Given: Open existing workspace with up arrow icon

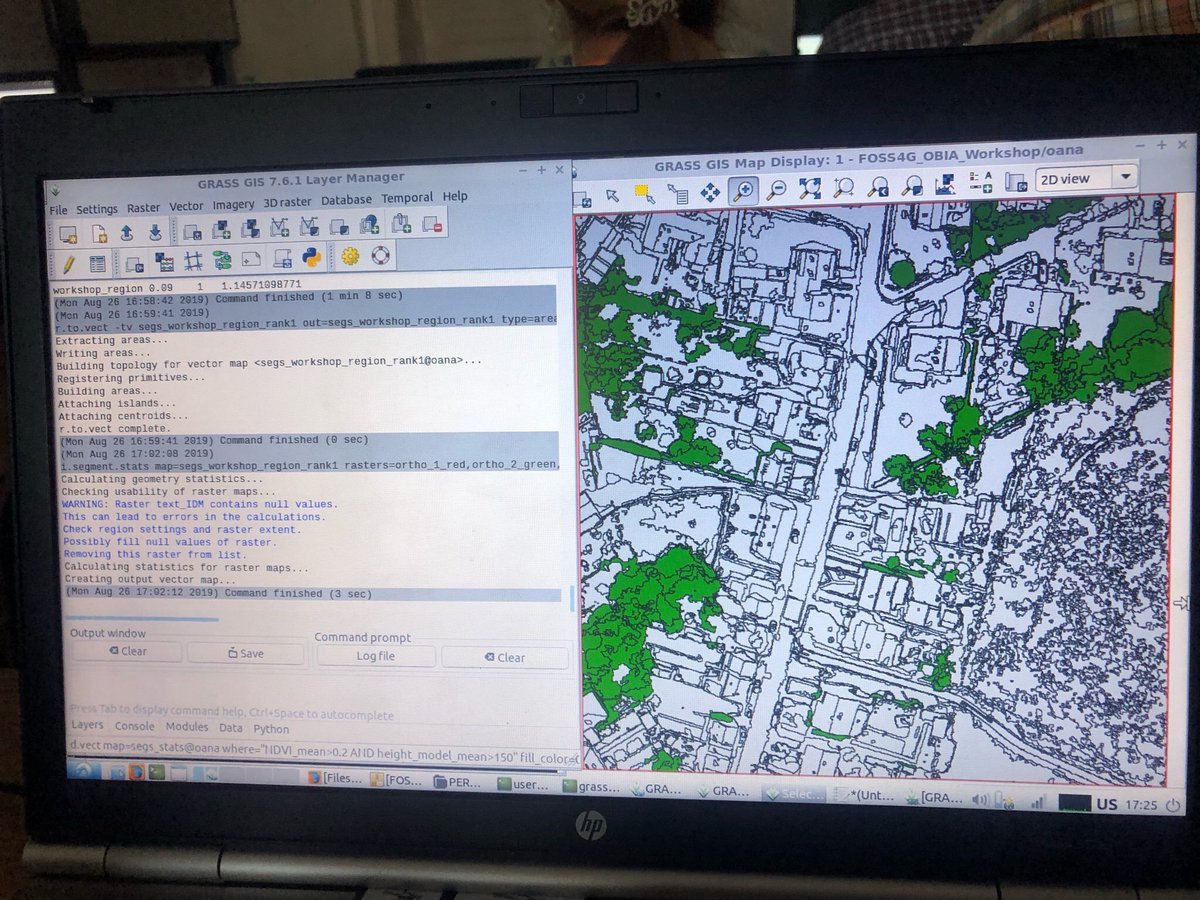Looking at the screenshot, I should click(x=127, y=233).
